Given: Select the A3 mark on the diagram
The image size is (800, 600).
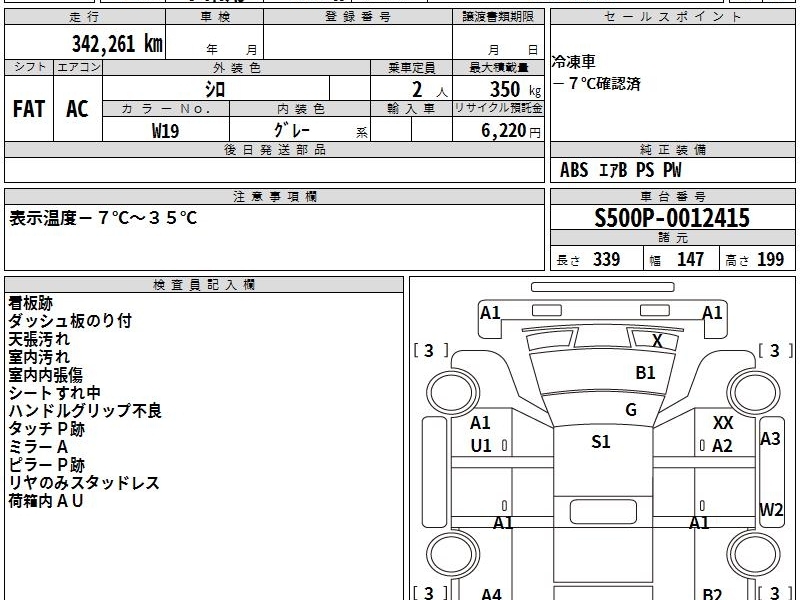Looking at the screenshot, I should [770, 439].
